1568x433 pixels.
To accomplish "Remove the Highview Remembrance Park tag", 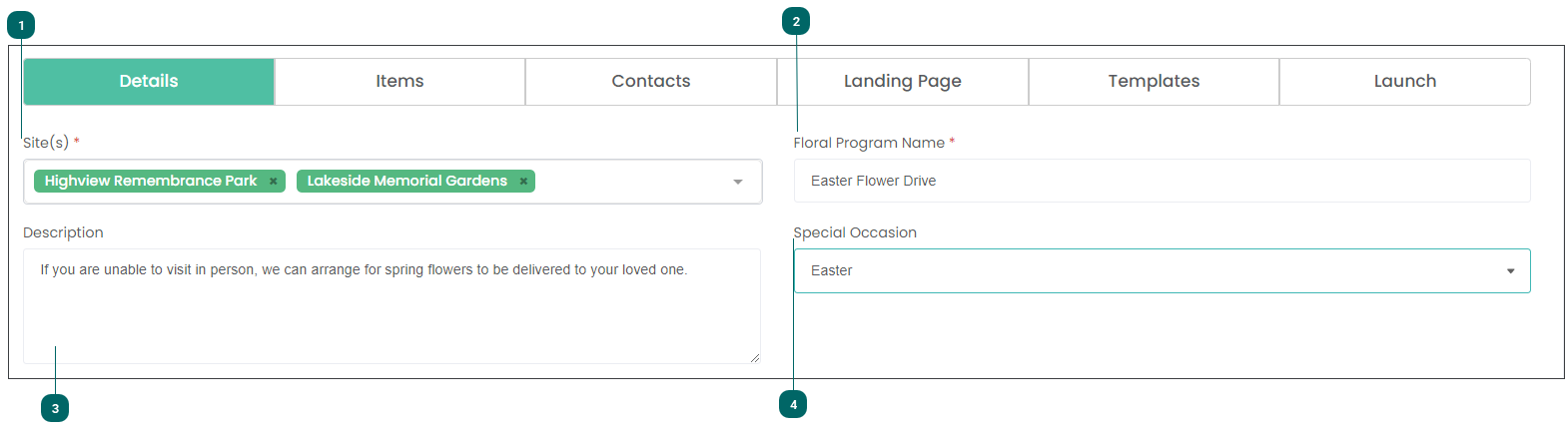I will click(x=273, y=182).
